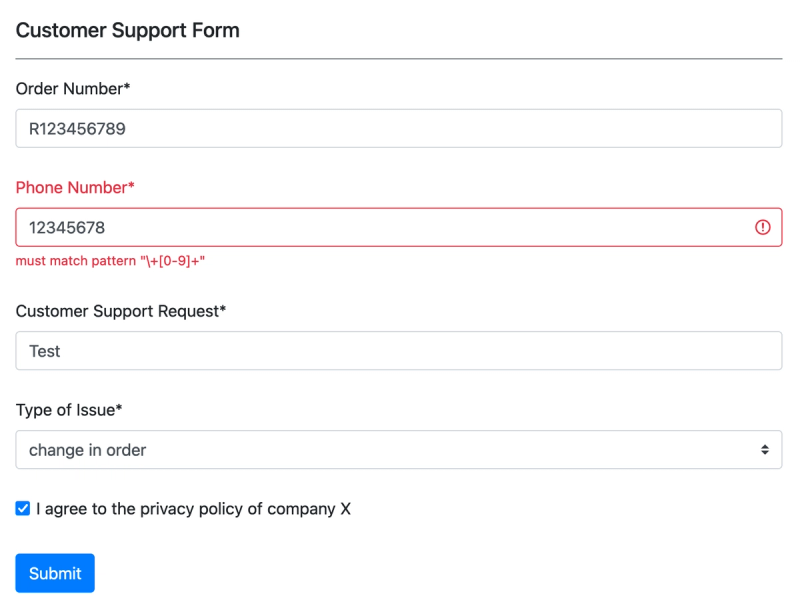Click the "Order Number*" label
This screenshot has height=616, width=800.
point(73,89)
